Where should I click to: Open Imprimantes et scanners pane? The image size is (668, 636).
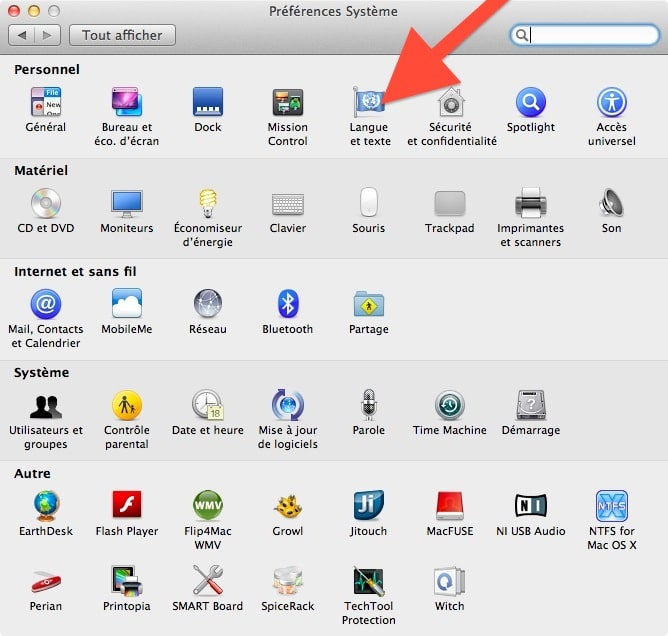coord(531,203)
